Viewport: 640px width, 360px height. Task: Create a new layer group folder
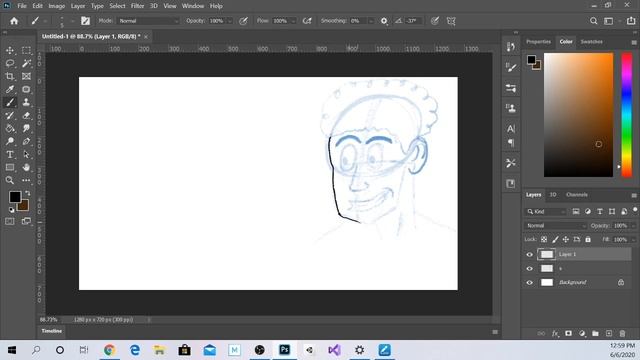tap(595, 333)
